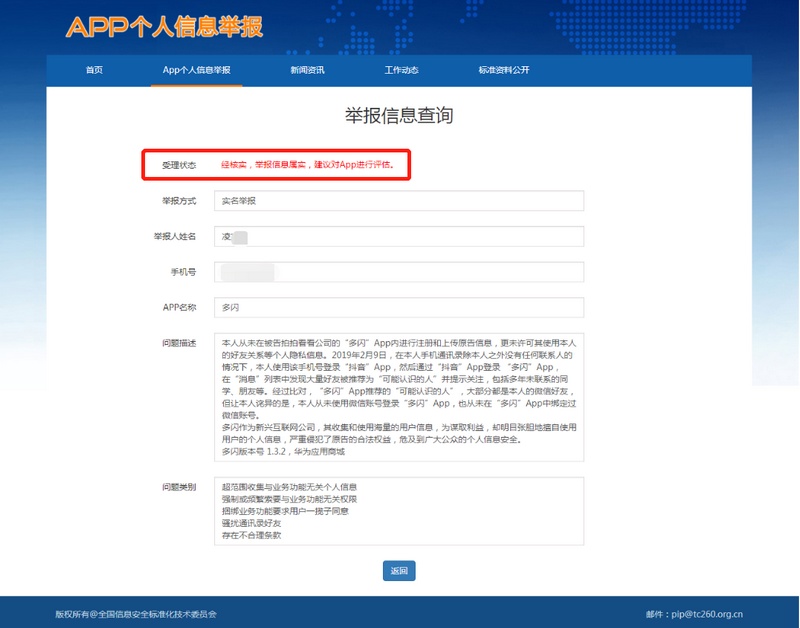This screenshot has width=800, height=628.
Task: Click the red 受理状态 result text
Action: click(307, 164)
